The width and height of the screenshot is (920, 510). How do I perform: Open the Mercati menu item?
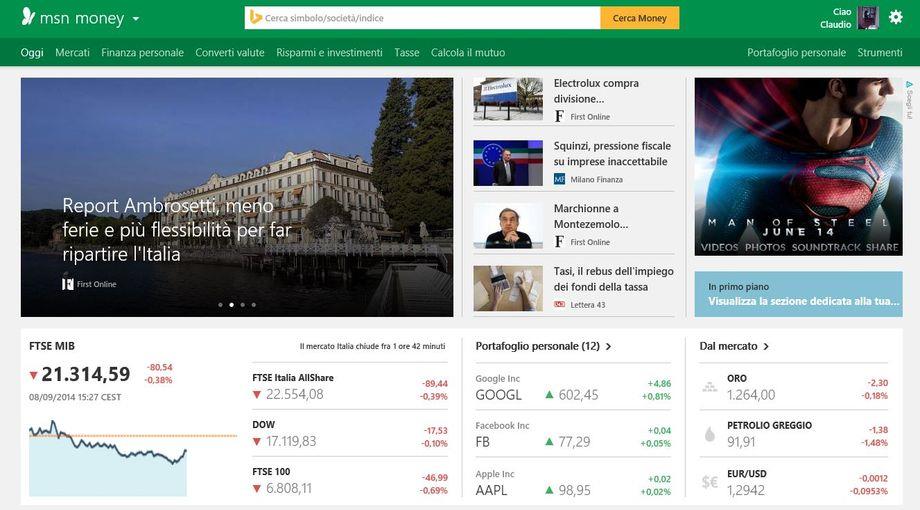click(x=72, y=52)
